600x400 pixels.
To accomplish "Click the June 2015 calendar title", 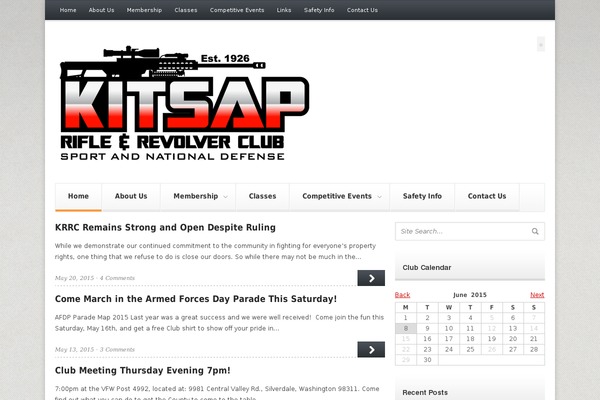I will 470,295.
